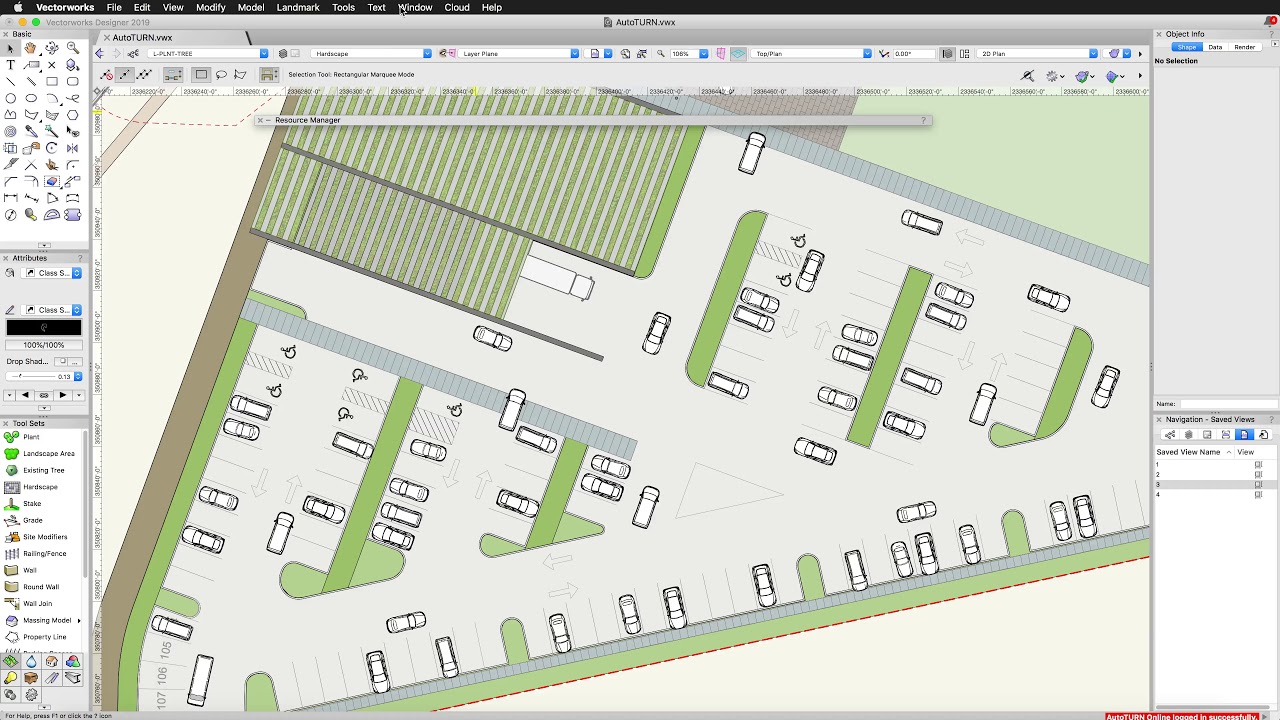Select the Line tool
Screen dimensions: 1280x720
(x=10, y=82)
